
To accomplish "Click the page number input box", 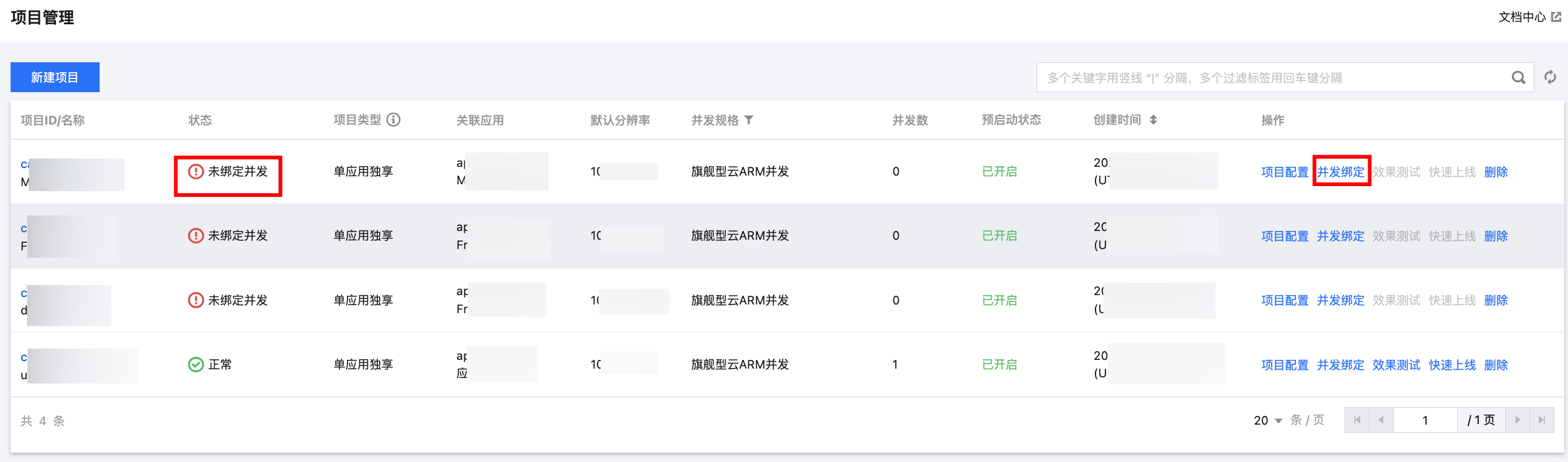I will [x=1425, y=420].
